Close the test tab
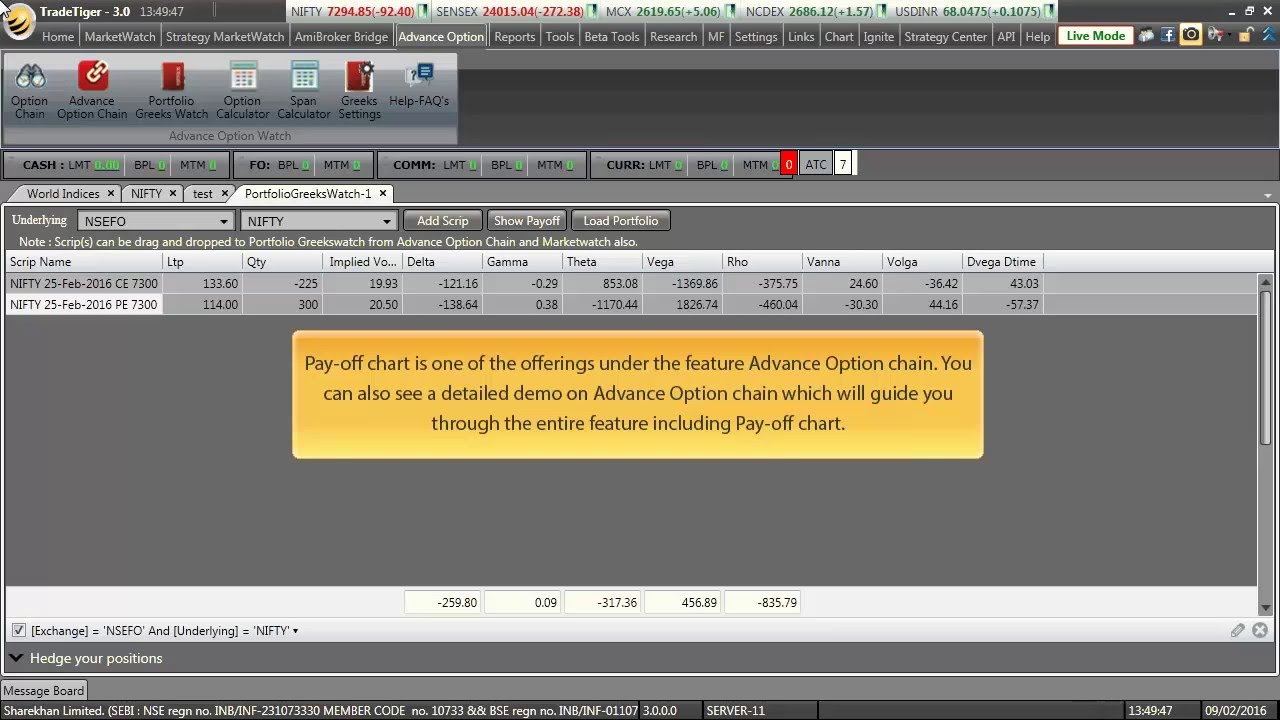Image resolution: width=1280 pixels, height=720 pixels. coord(224,193)
